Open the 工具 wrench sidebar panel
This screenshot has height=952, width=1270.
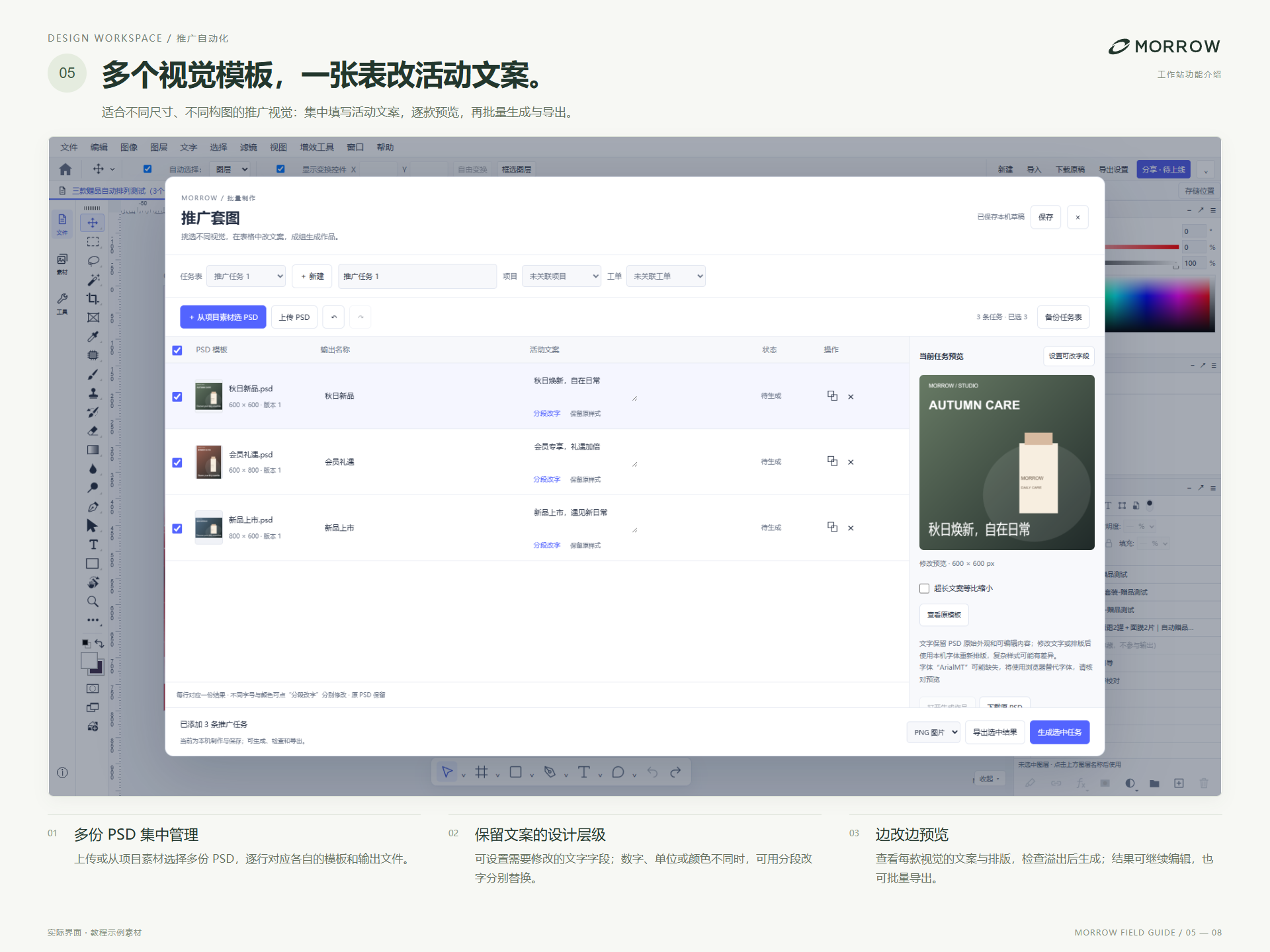click(x=62, y=303)
